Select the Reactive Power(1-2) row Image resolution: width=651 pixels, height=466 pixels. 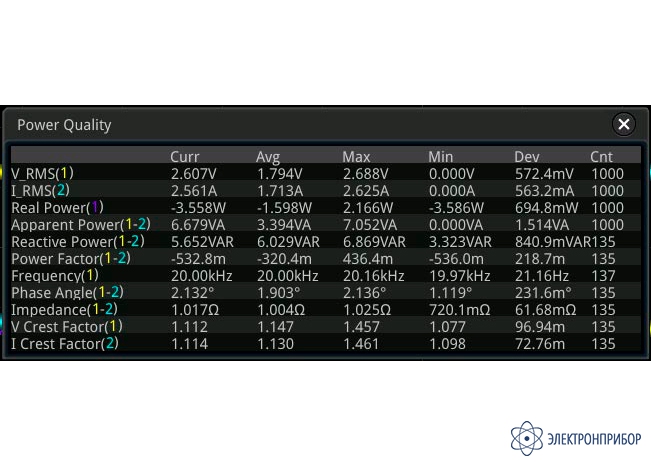point(326,241)
